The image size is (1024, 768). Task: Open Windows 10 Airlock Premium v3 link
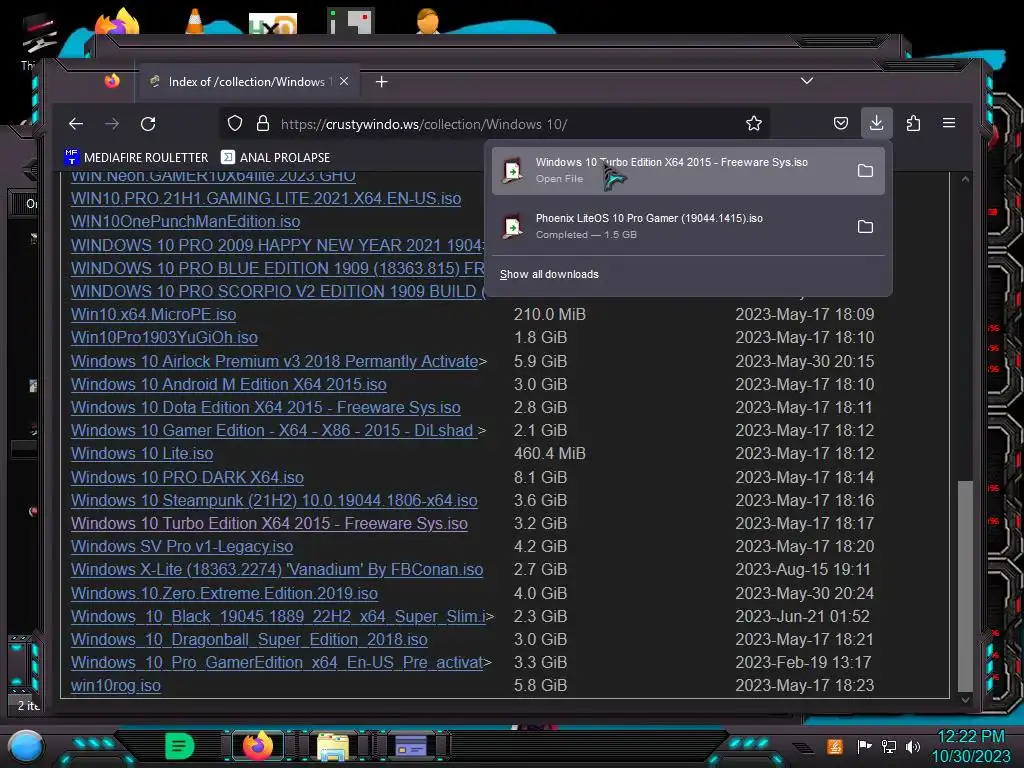274,361
